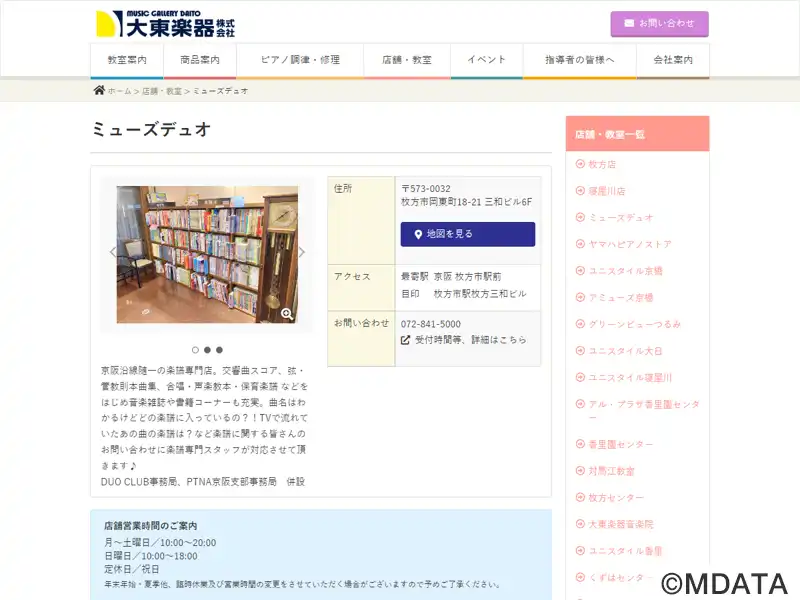Click the bookshelf store photo

point(207,255)
